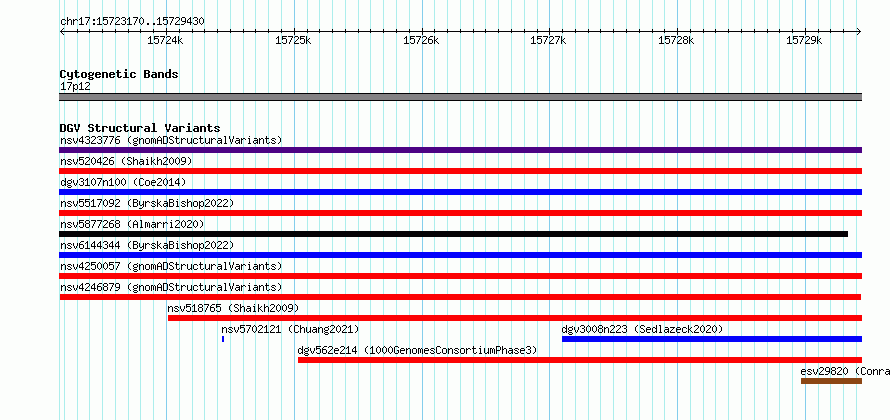Click the Cytogenetic Bands track title
Viewport: 890px width, 420px height.
tap(119, 74)
